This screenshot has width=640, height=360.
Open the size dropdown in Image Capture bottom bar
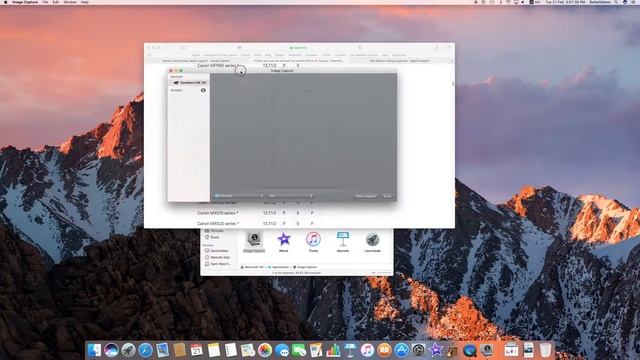coord(291,196)
